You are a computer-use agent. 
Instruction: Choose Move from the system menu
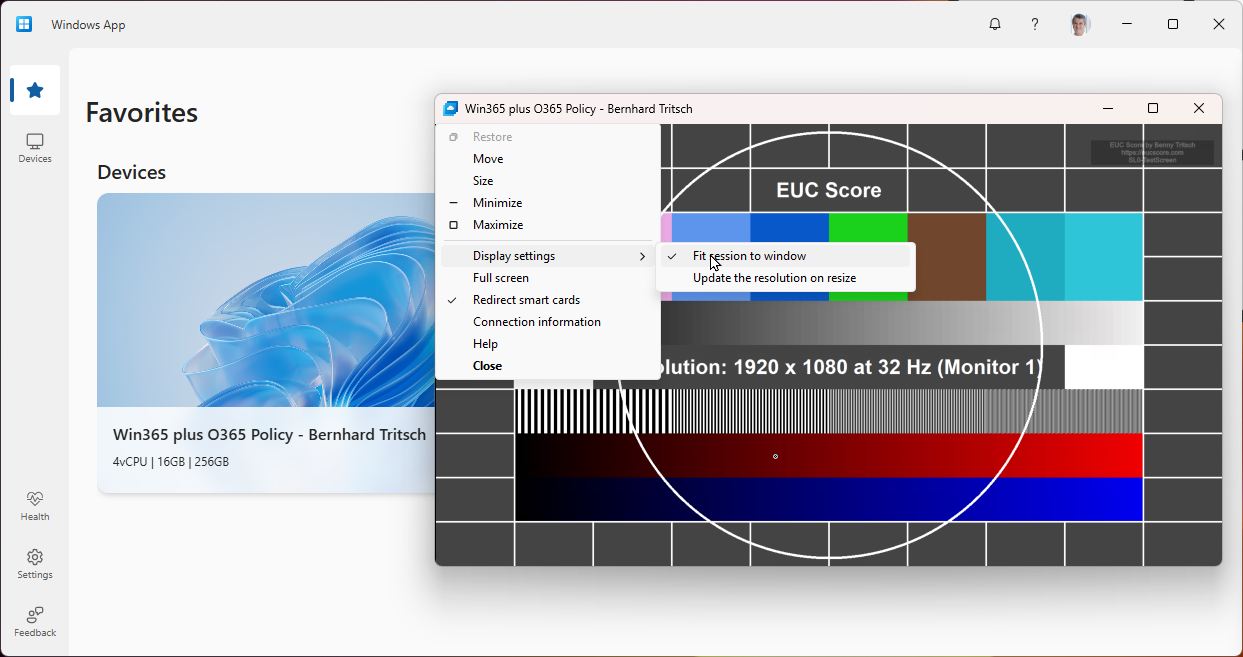[x=488, y=158]
